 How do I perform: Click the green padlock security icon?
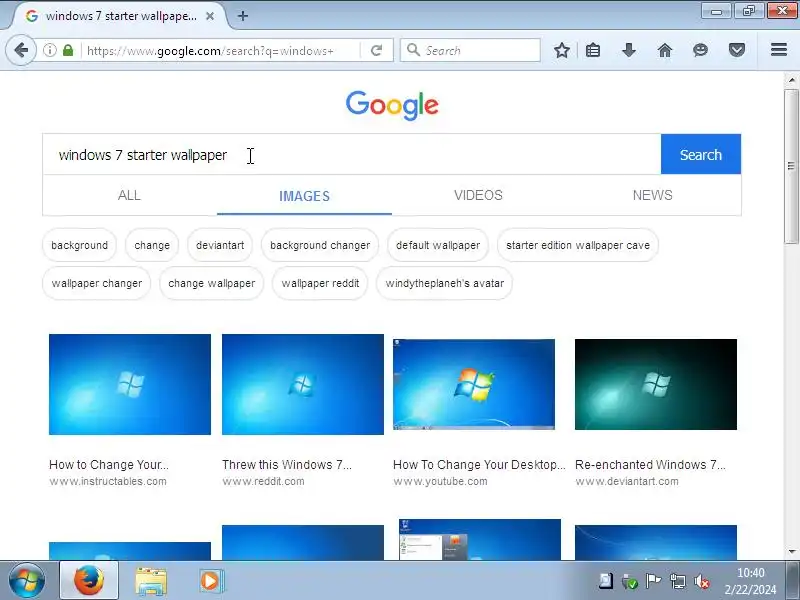point(68,50)
